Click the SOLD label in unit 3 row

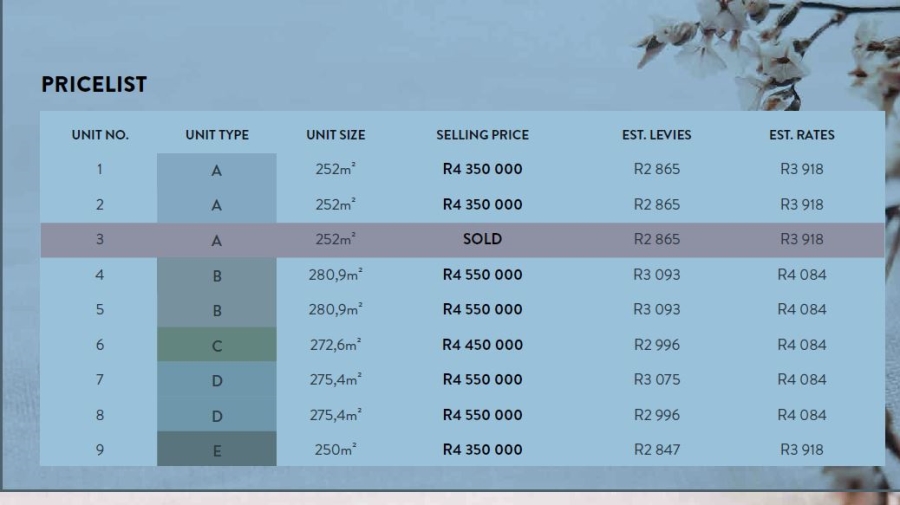482,240
